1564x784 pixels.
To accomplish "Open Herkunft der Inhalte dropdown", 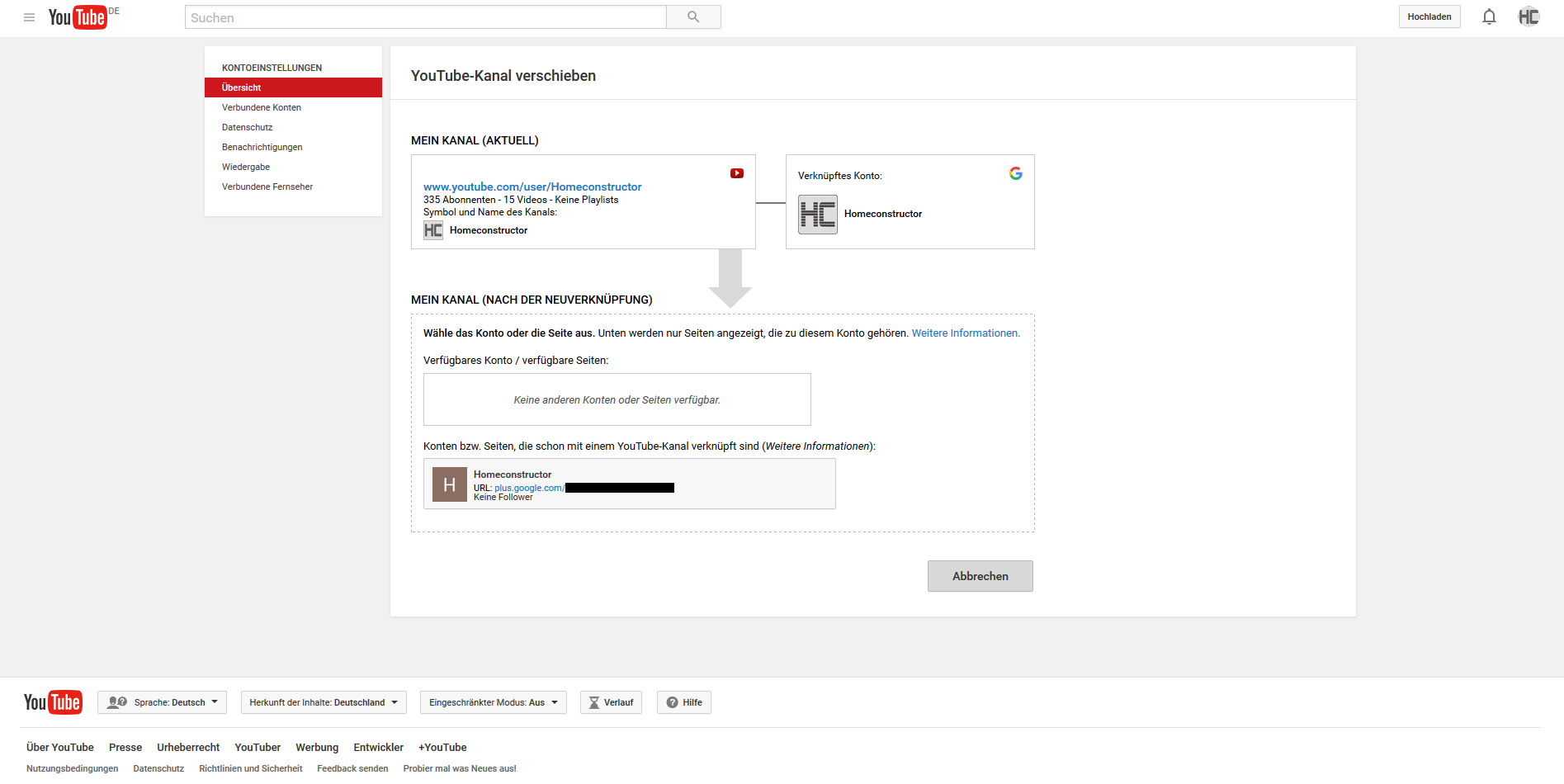I will (x=324, y=703).
